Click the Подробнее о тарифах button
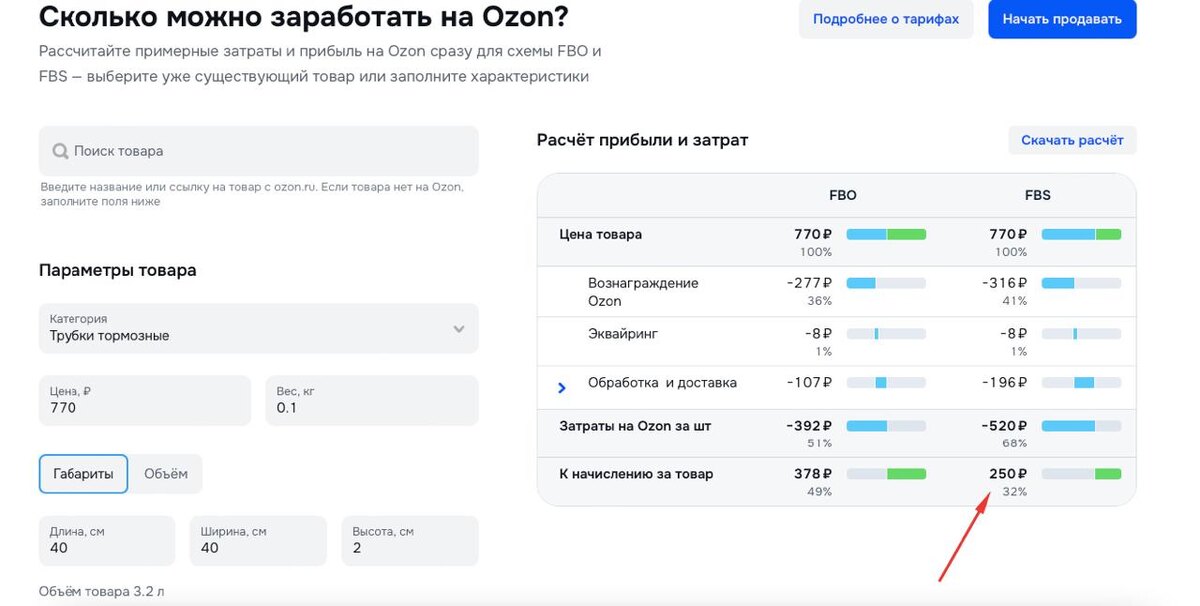1200x606 pixels. pos(885,19)
